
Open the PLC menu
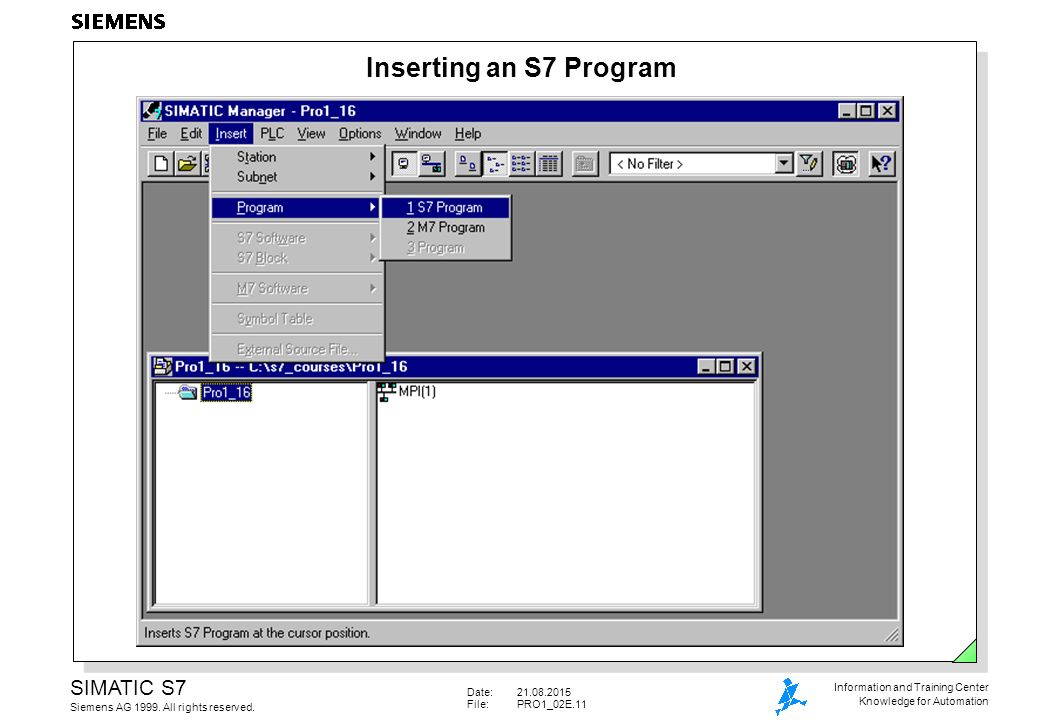pyautogui.click(x=272, y=133)
